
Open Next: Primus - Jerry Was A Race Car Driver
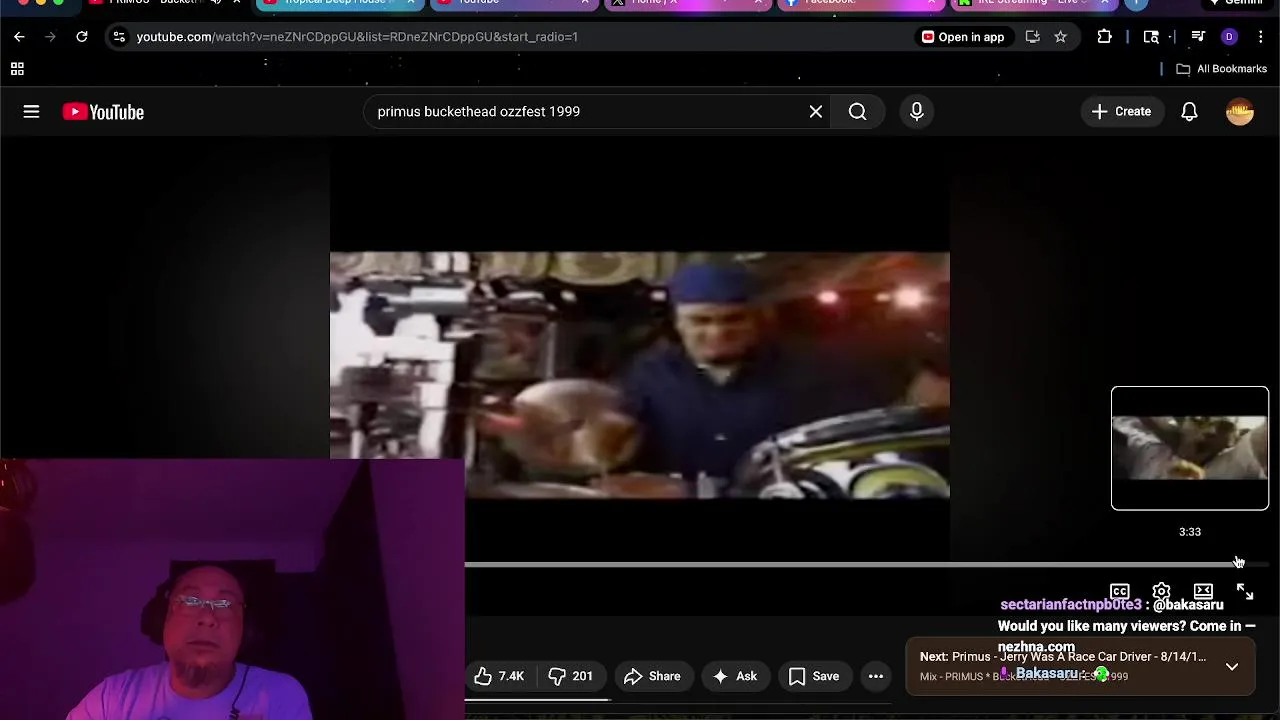coord(1063,657)
